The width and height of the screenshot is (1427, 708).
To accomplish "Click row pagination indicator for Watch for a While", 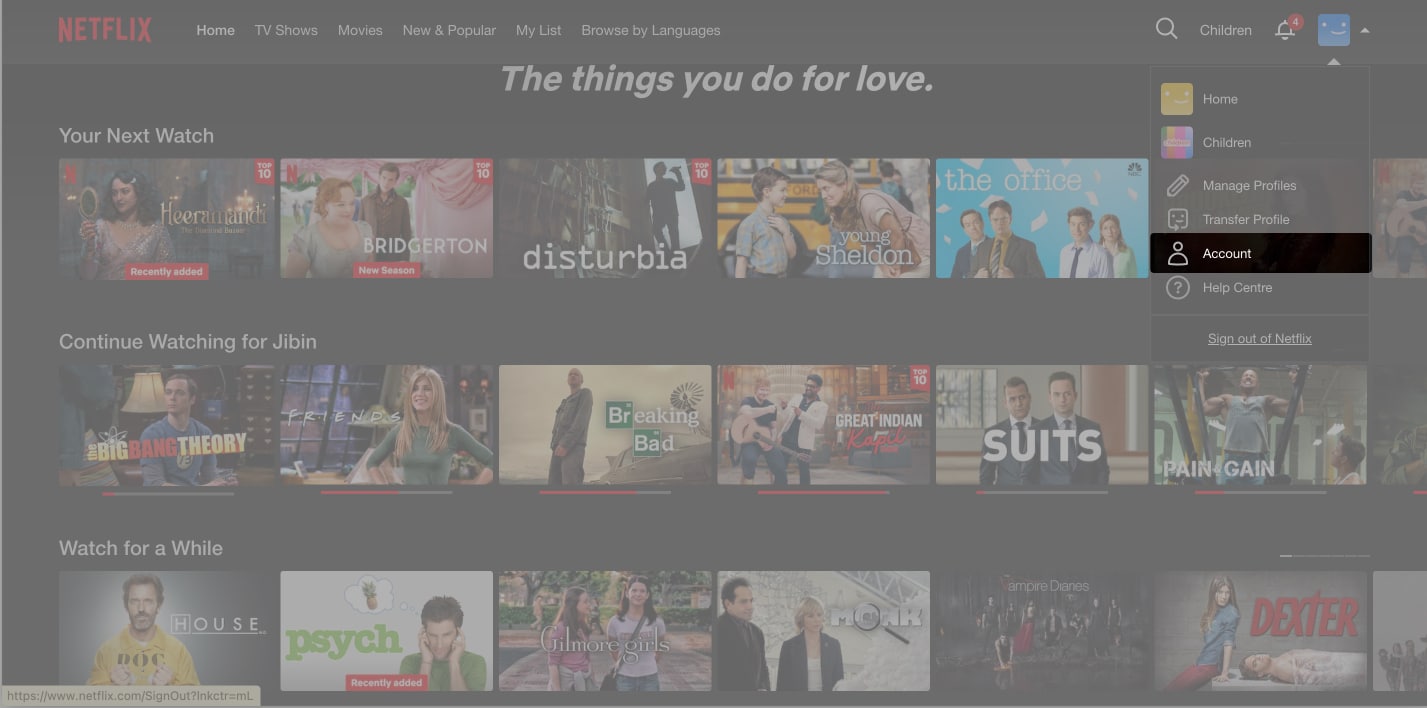I will tap(1325, 555).
